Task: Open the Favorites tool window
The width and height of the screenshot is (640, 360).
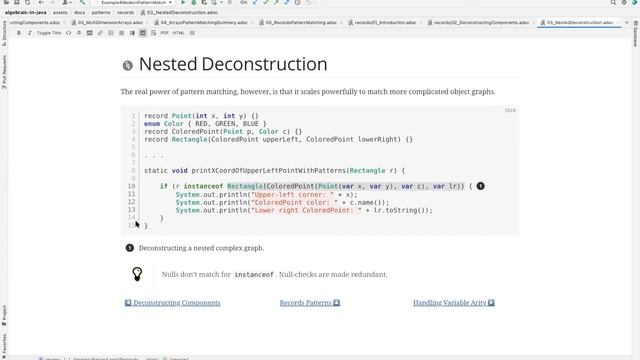Action: tap(4, 345)
